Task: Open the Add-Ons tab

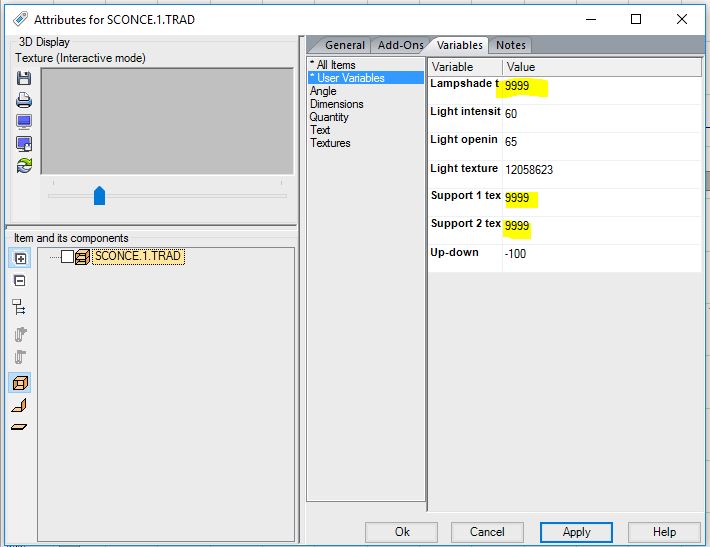Action: [x=400, y=45]
